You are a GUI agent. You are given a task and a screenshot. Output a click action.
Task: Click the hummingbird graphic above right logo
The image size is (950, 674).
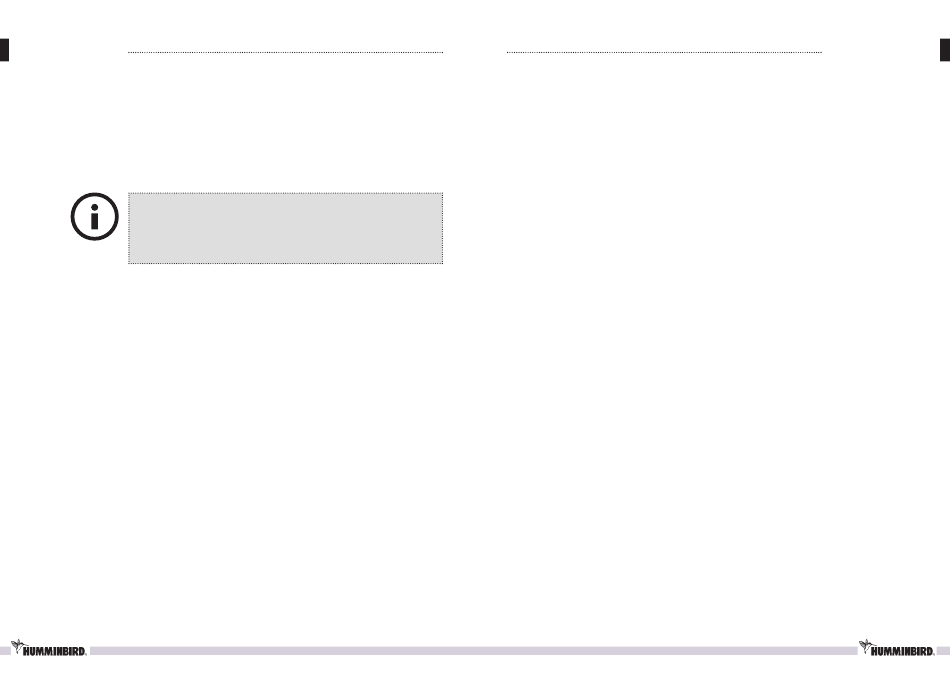(865, 645)
